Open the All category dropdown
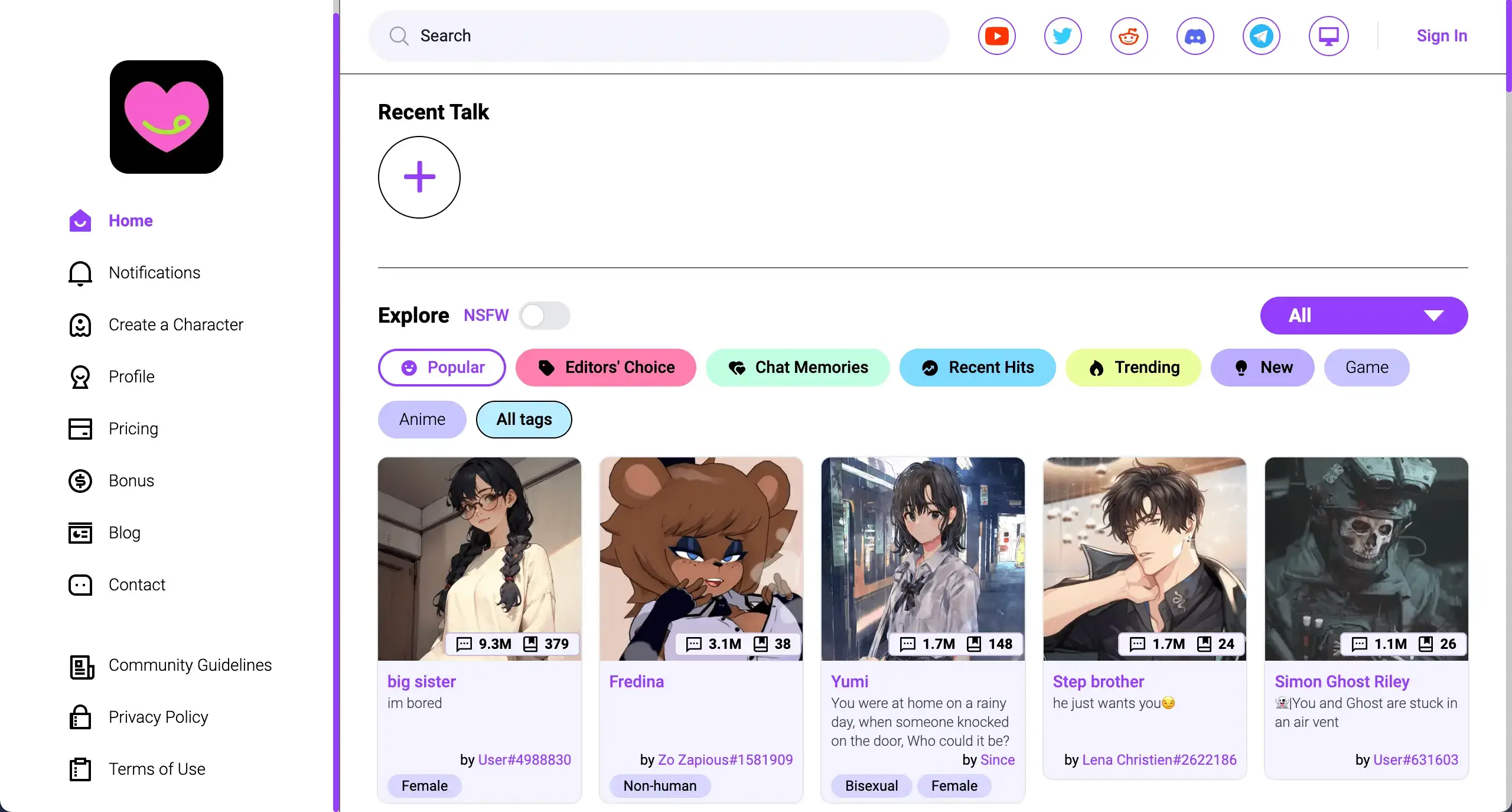Screen dimensions: 1512x812 [1363, 315]
